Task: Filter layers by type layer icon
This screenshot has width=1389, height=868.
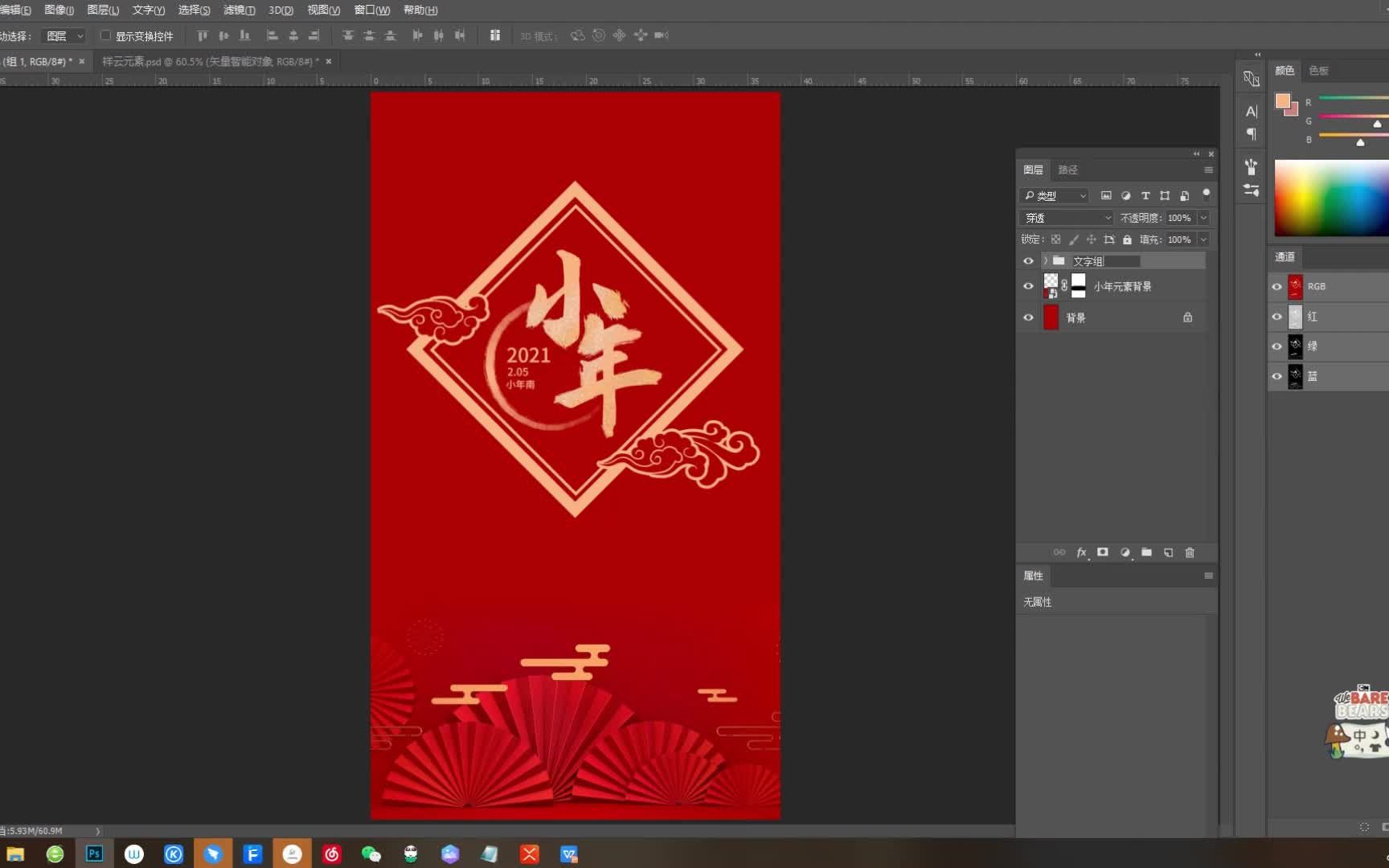Action: click(x=1145, y=195)
